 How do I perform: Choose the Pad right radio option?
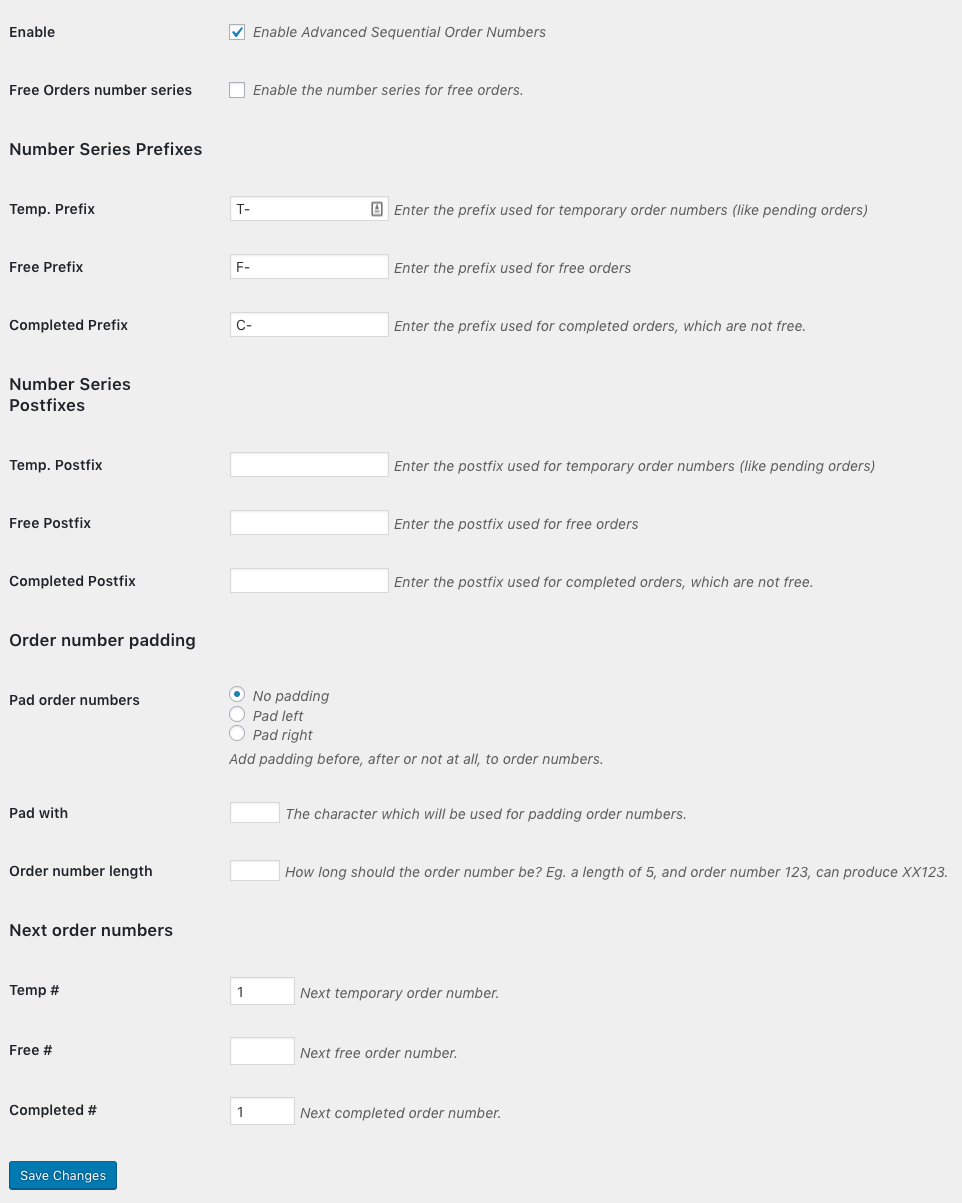tap(237, 733)
